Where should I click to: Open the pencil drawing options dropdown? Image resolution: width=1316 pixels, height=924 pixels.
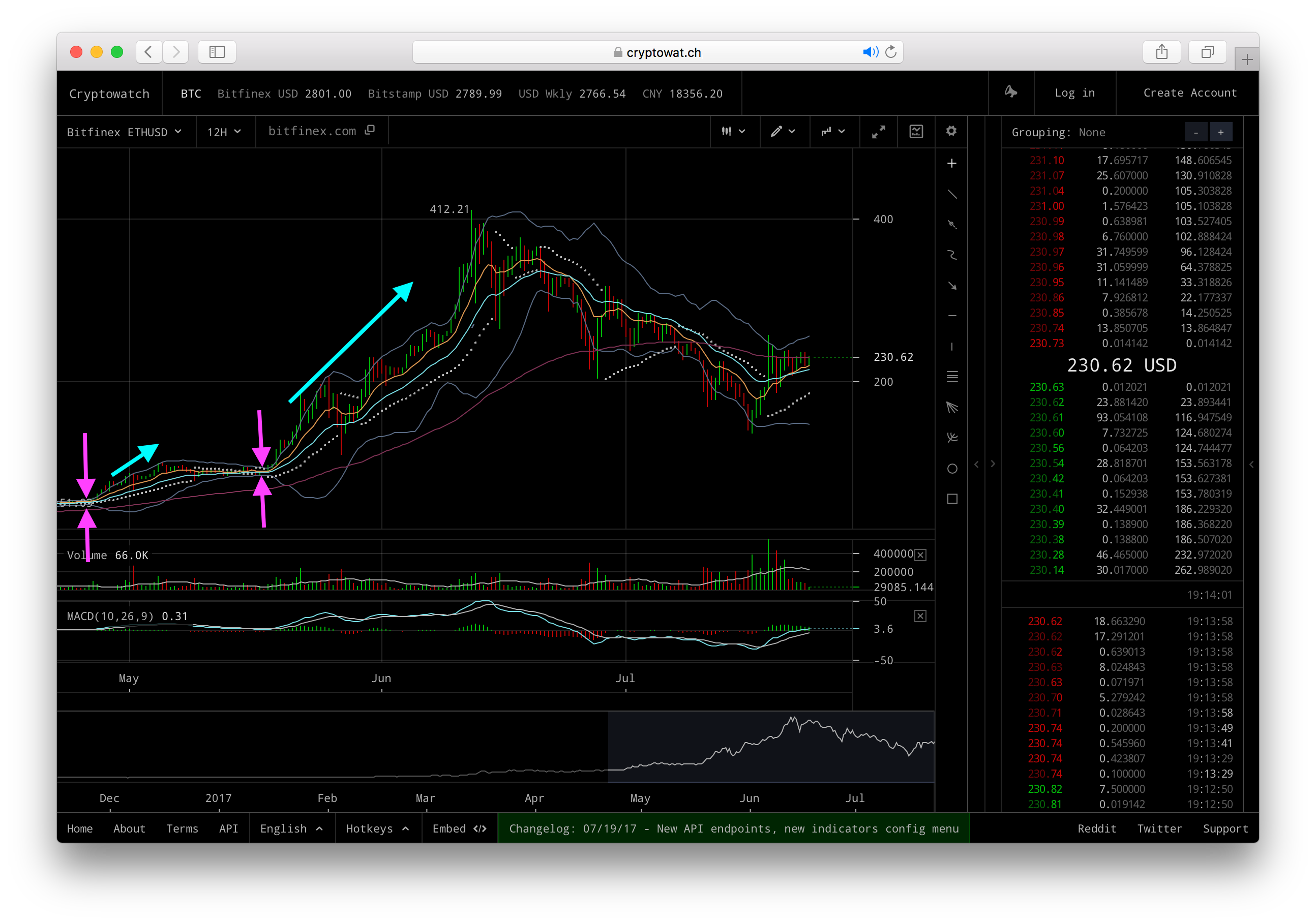pos(784,132)
